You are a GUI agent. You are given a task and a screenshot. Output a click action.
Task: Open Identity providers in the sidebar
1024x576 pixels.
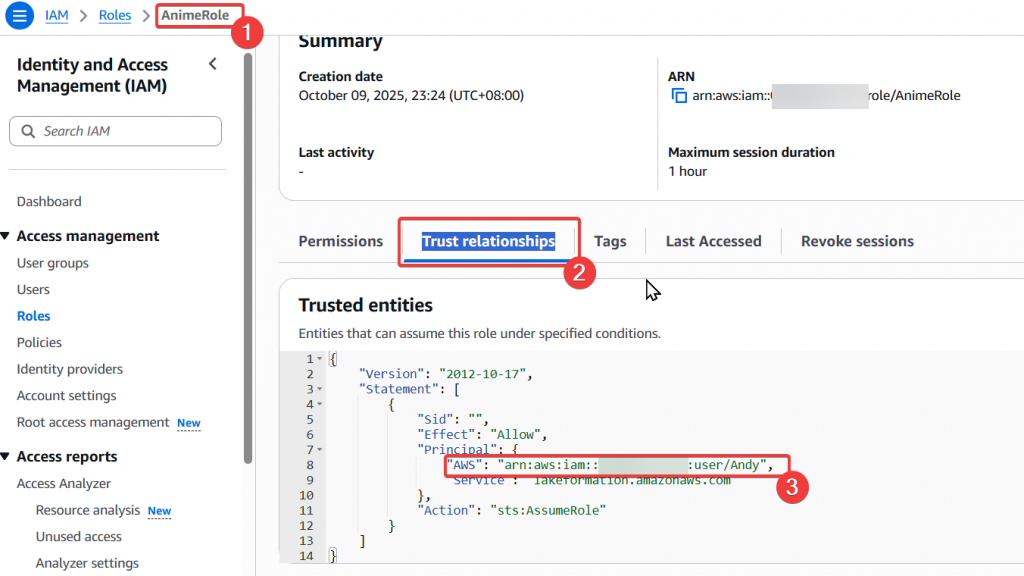(x=70, y=369)
